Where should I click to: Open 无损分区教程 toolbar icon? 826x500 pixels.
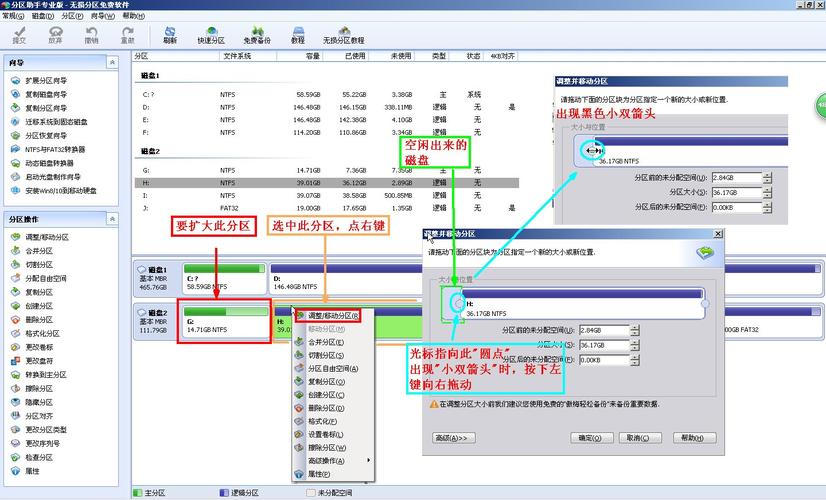tap(344, 35)
